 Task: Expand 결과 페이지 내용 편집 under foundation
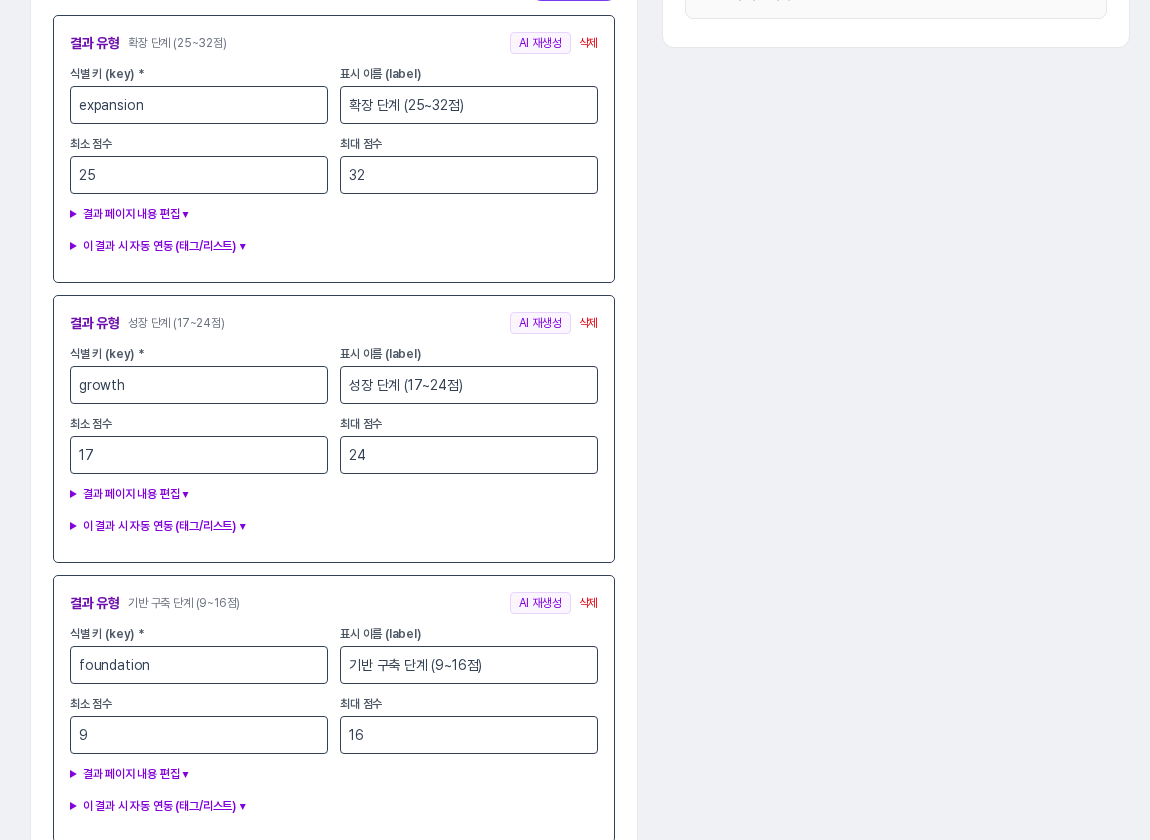pyautogui.click(x=130, y=774)
